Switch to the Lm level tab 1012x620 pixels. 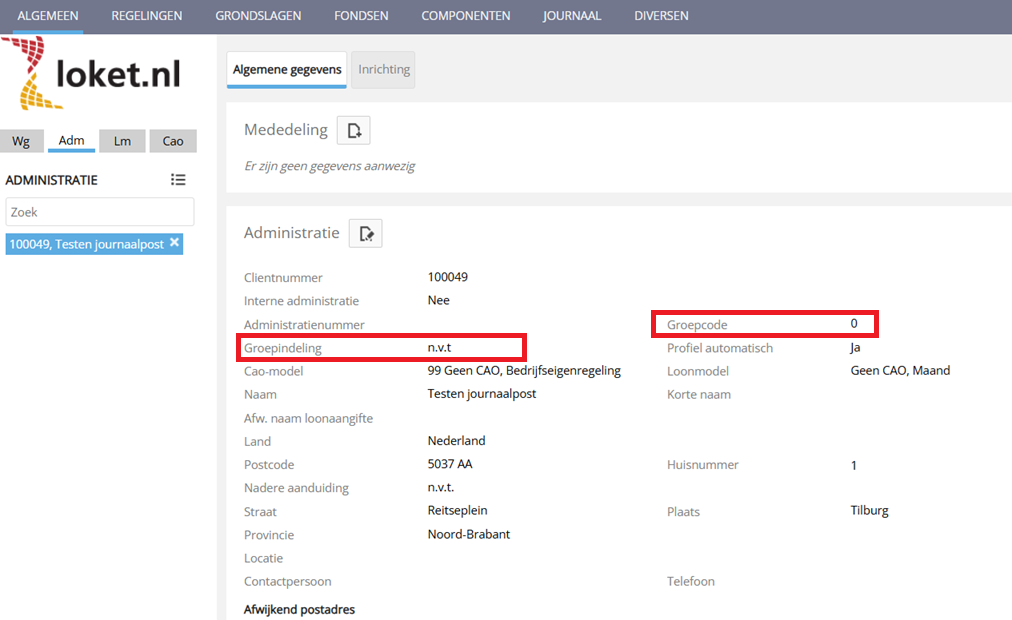[122, 141]
